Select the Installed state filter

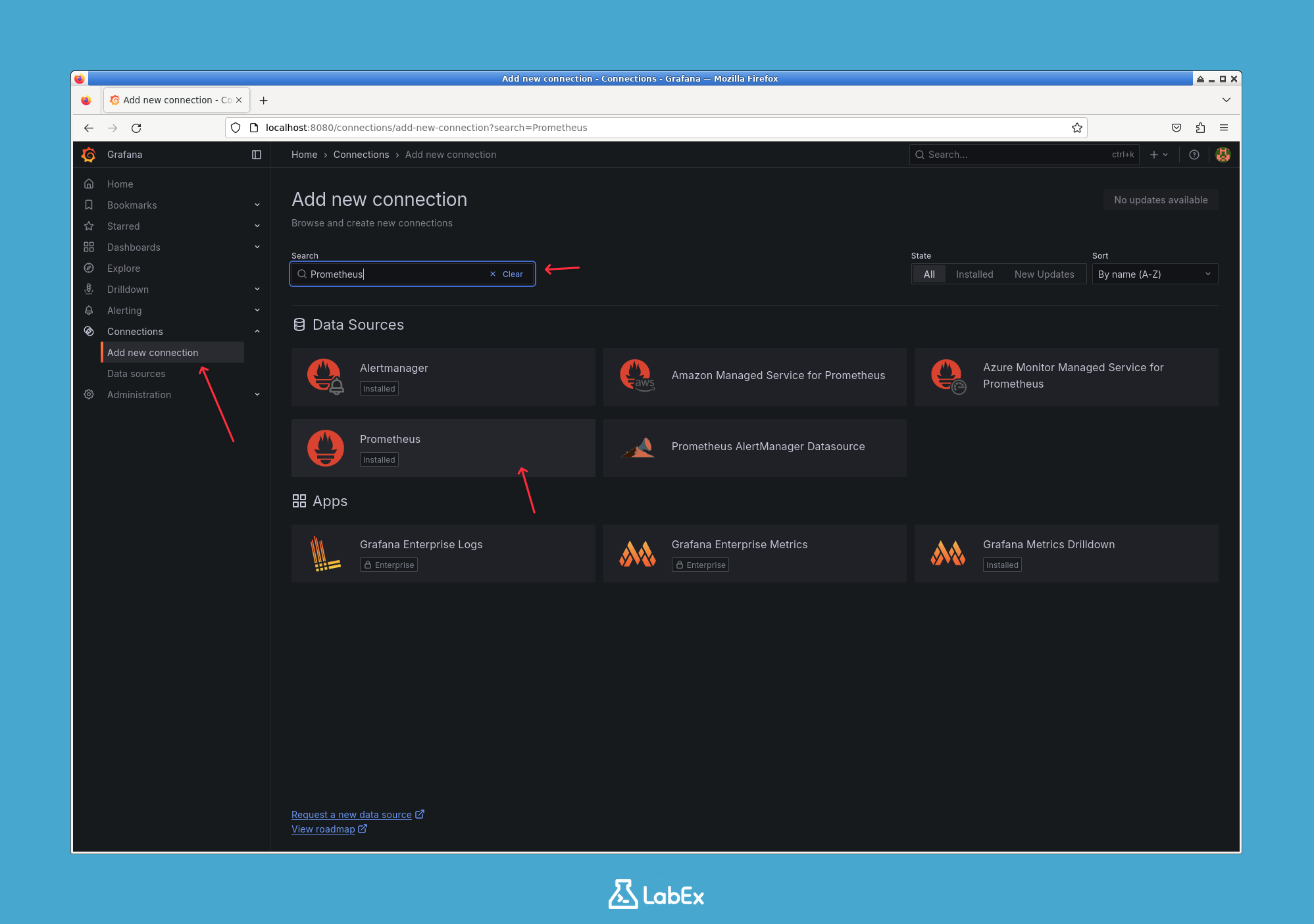[974, 274]
